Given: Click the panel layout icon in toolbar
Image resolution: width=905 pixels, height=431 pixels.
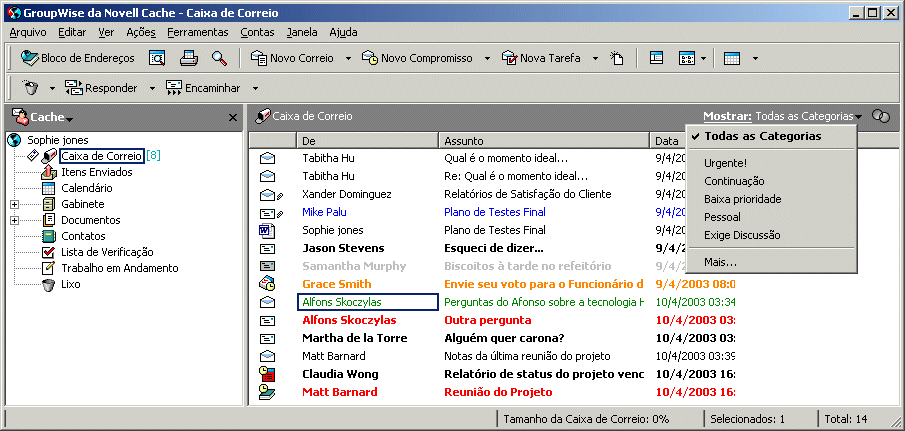Looking at the screenshot, I should coord(656,58).
